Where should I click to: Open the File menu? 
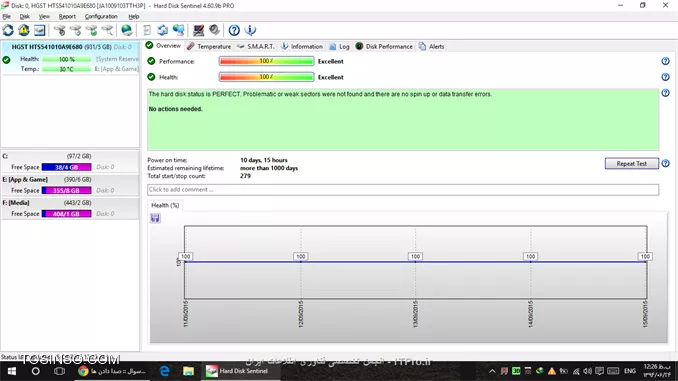click(6, 16)
